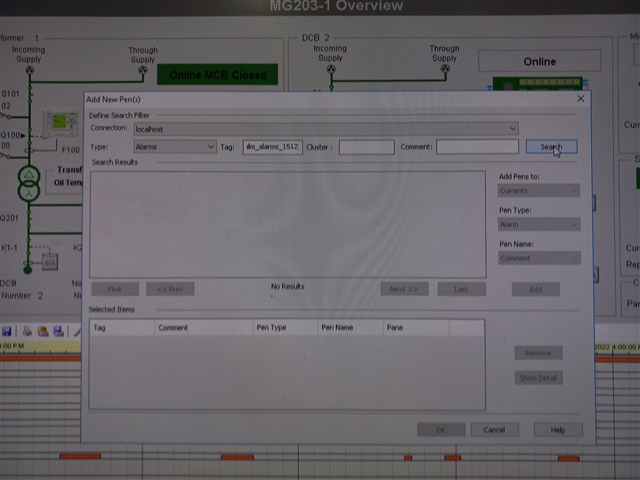Open the Connection dropdown showing localhost
This screenshot has height=480, width=640.
(326, 129)
